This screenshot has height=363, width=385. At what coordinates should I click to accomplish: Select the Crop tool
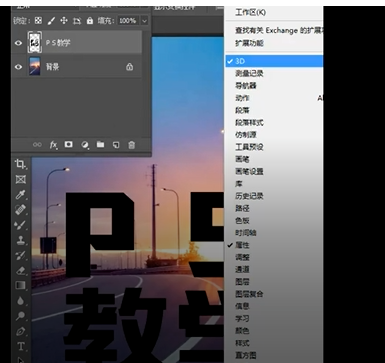20,164
